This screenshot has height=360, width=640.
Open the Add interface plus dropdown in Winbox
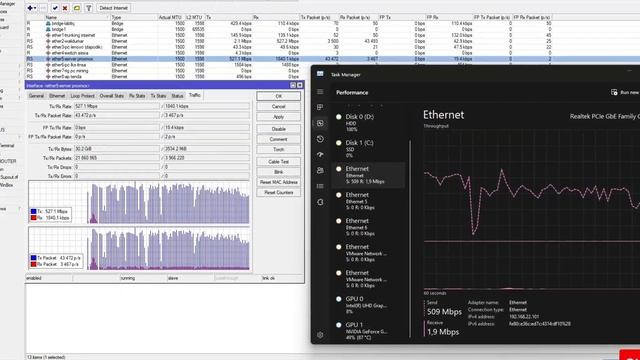click(31, 8)
